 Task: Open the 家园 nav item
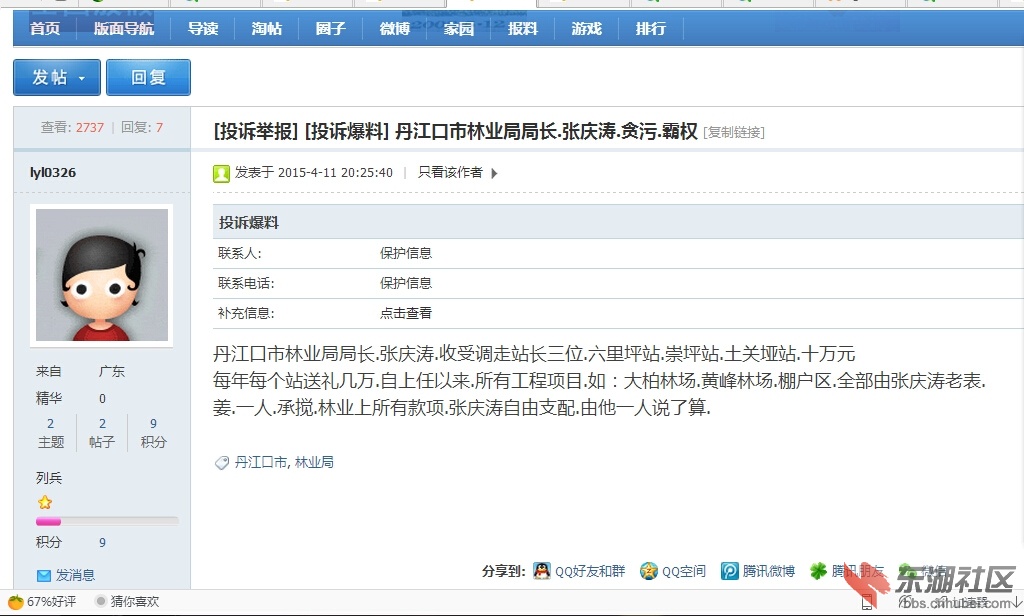coord(458,29)
